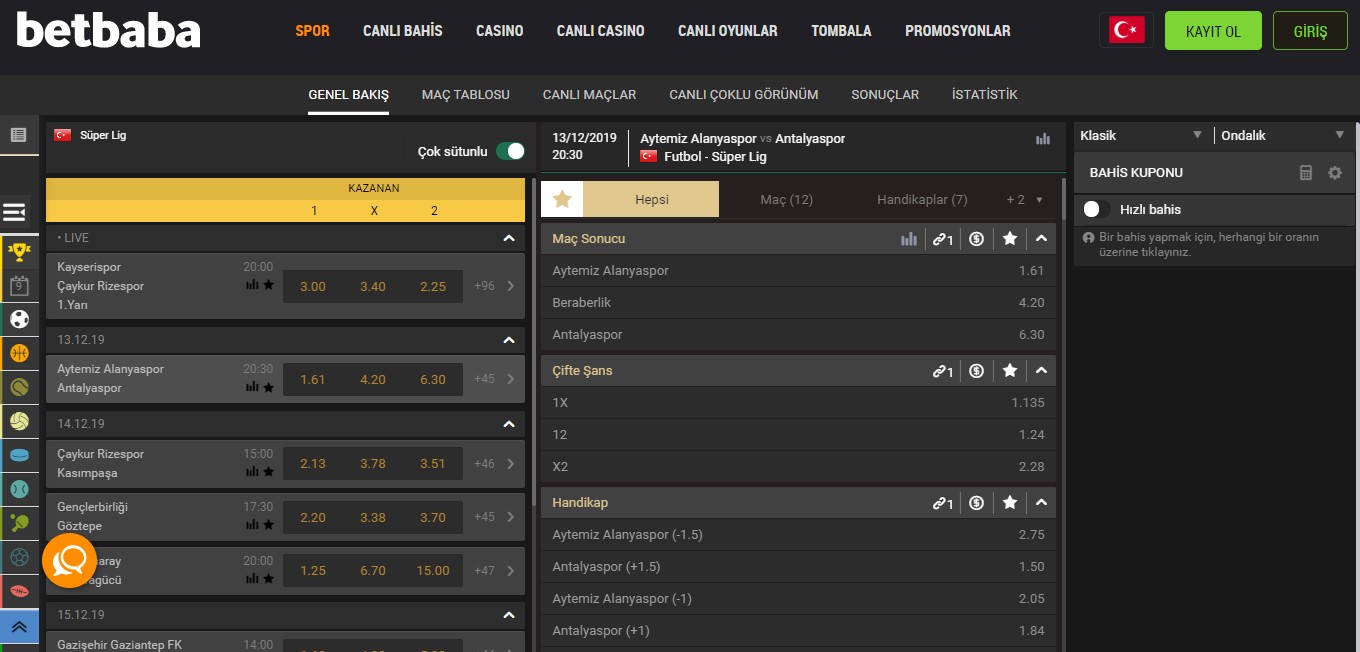This screenshot has height=652, width=1360.
Task: Collapse the 14.12.19 date section
Action: [x=509, y=424]
